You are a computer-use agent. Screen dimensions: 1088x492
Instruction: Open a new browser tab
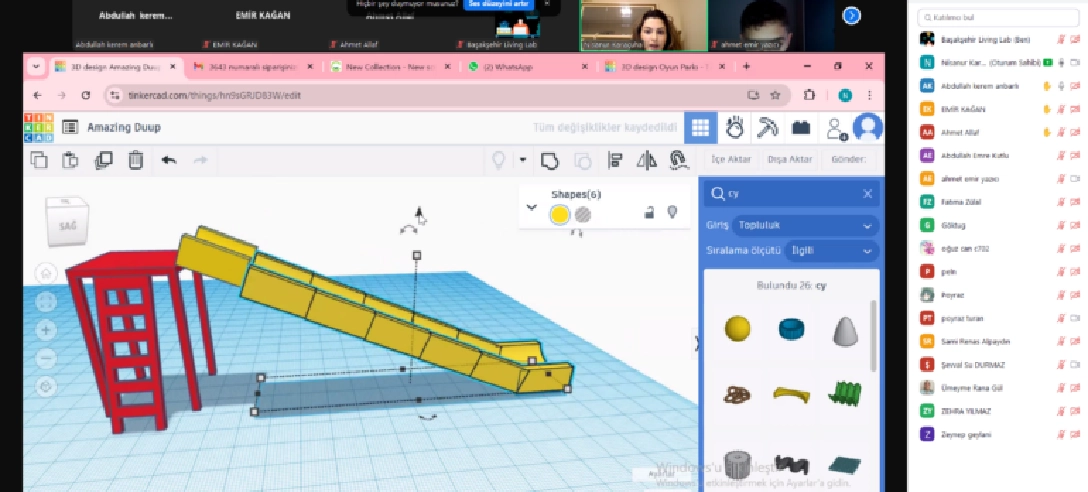click(x=746, y=67)
